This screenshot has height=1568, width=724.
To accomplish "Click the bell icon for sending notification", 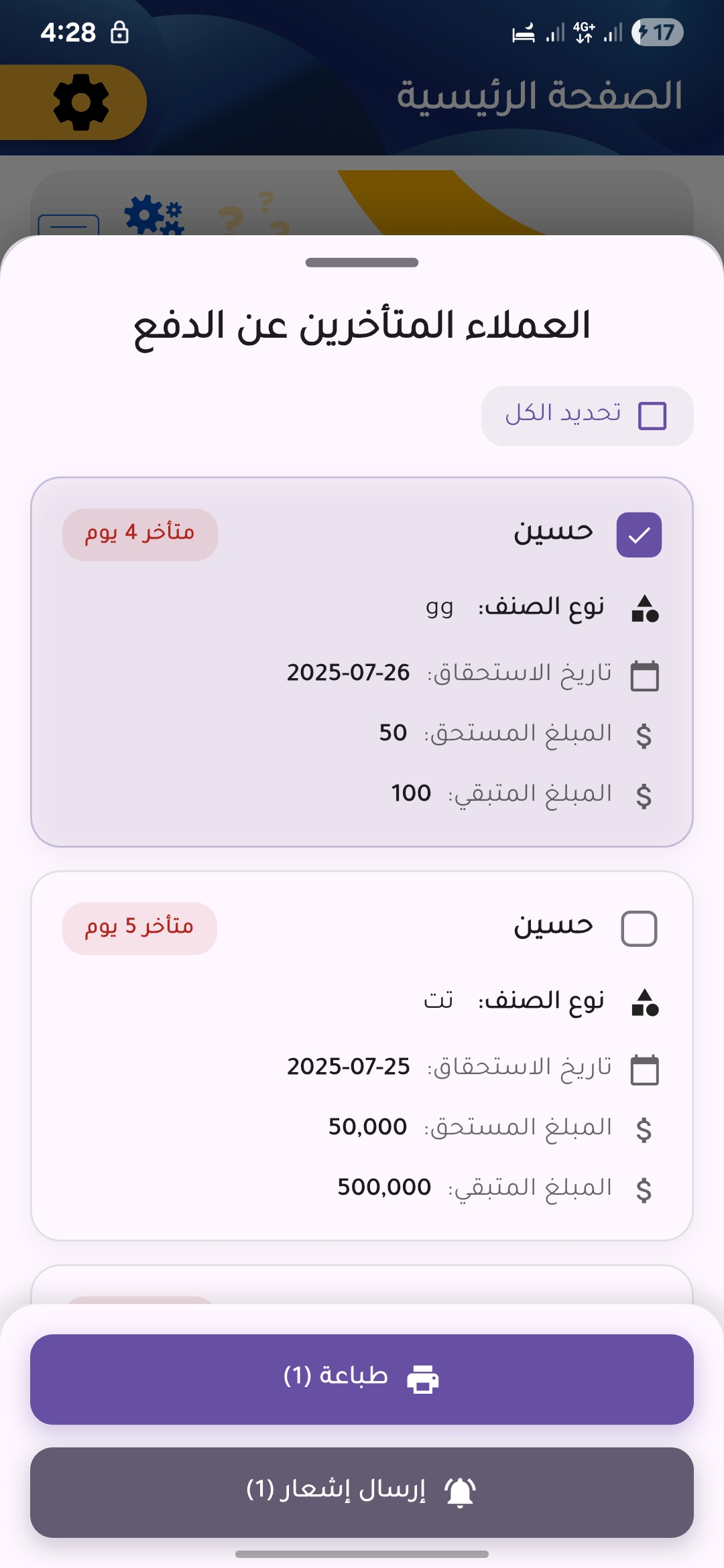I will [x=460, y=1492].
